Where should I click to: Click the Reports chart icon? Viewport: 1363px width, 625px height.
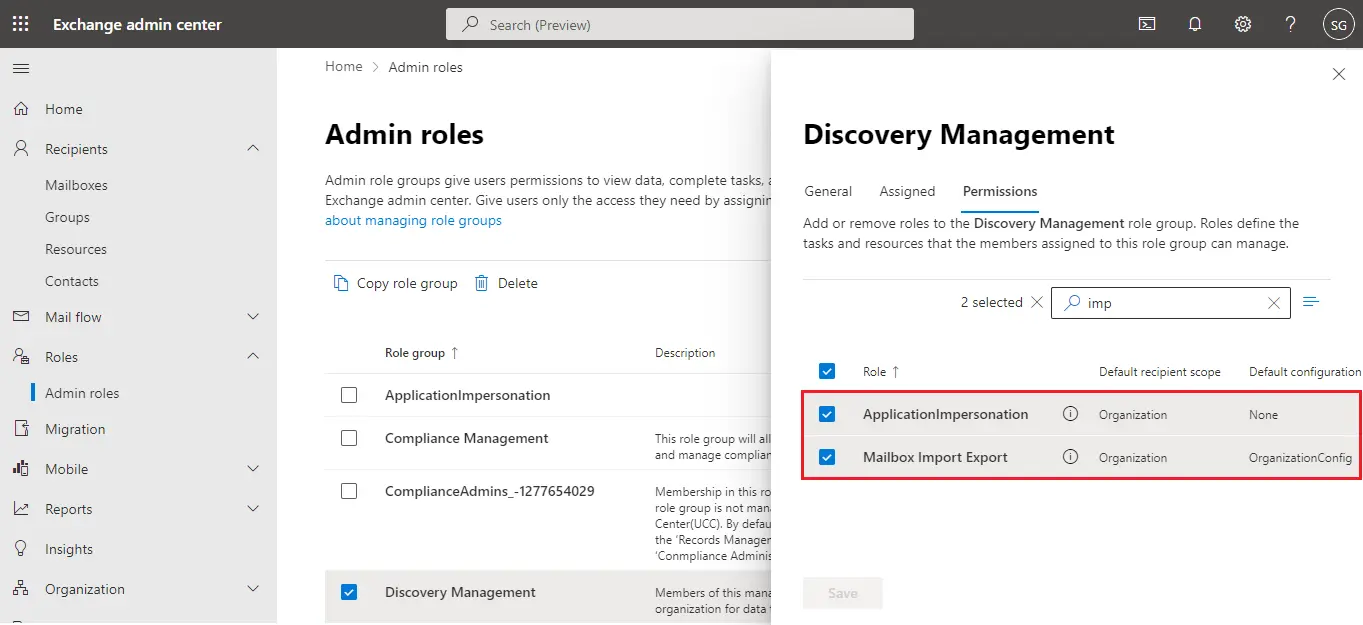(21, 508)
